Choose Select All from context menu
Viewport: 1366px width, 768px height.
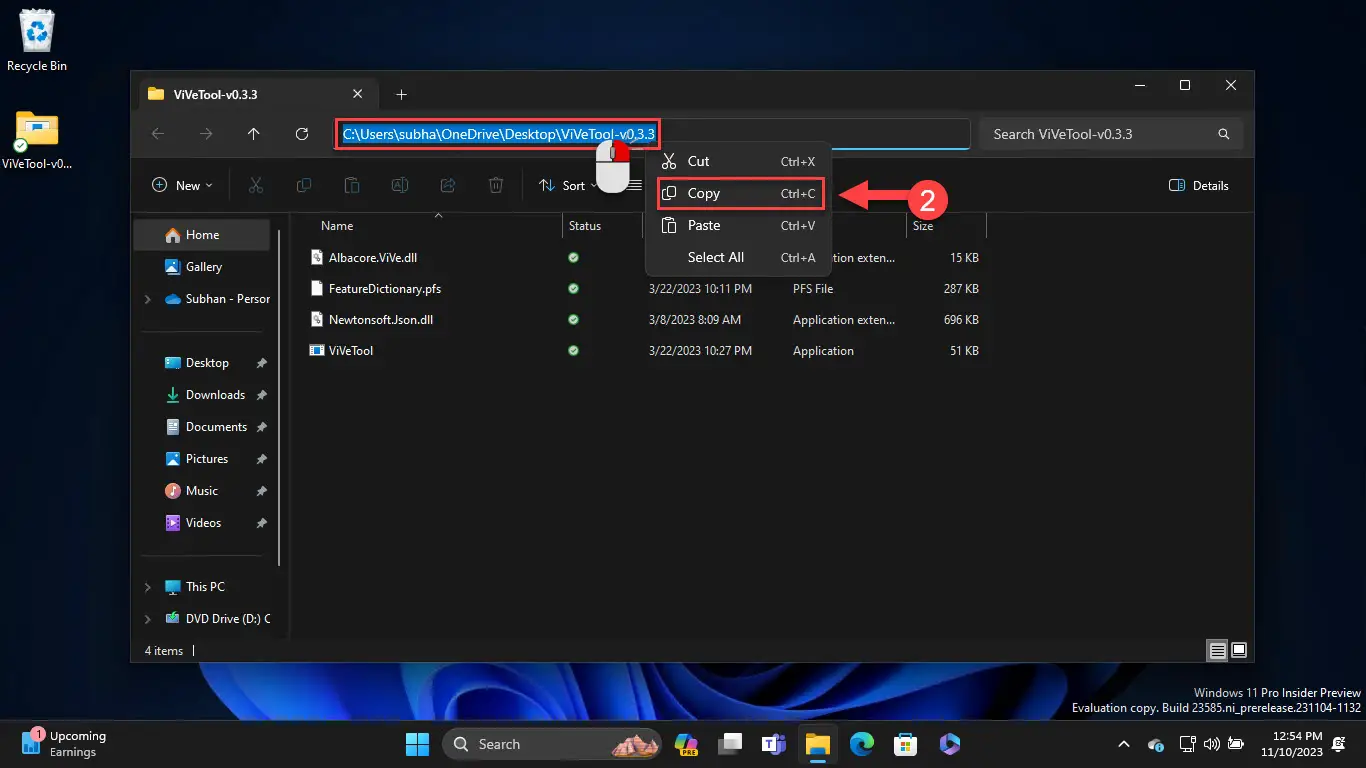pyautogui.click(x=738, y=257)
